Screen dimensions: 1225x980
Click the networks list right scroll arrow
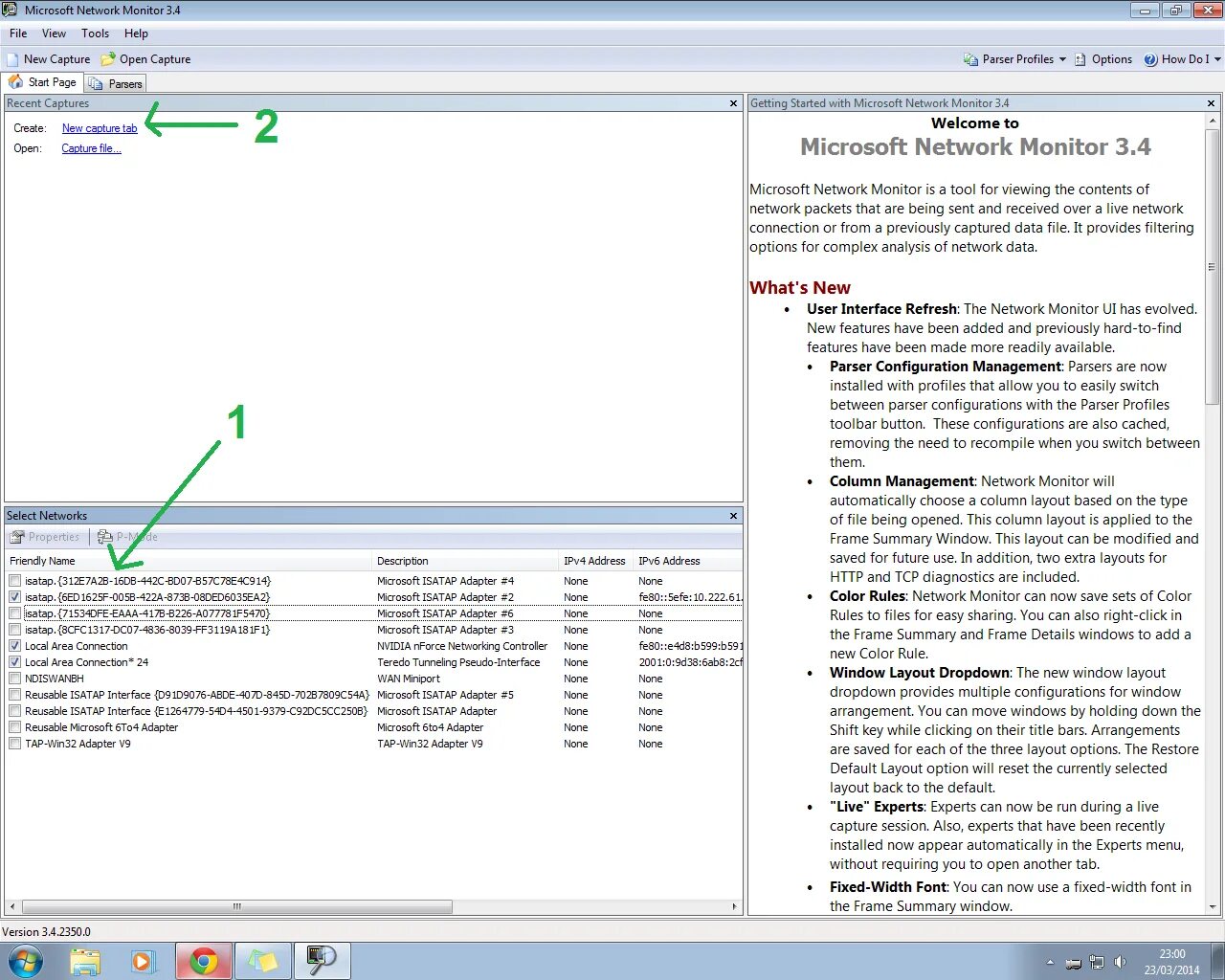tap(734, 906)
